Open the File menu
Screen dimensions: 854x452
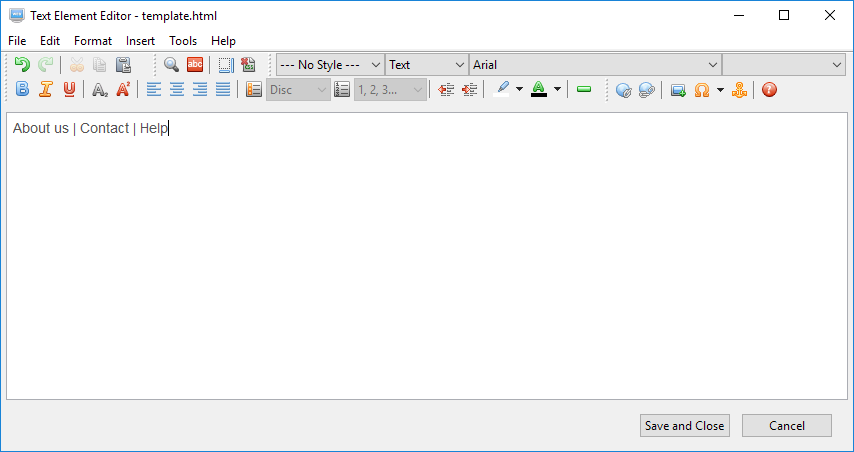(17, 41)
